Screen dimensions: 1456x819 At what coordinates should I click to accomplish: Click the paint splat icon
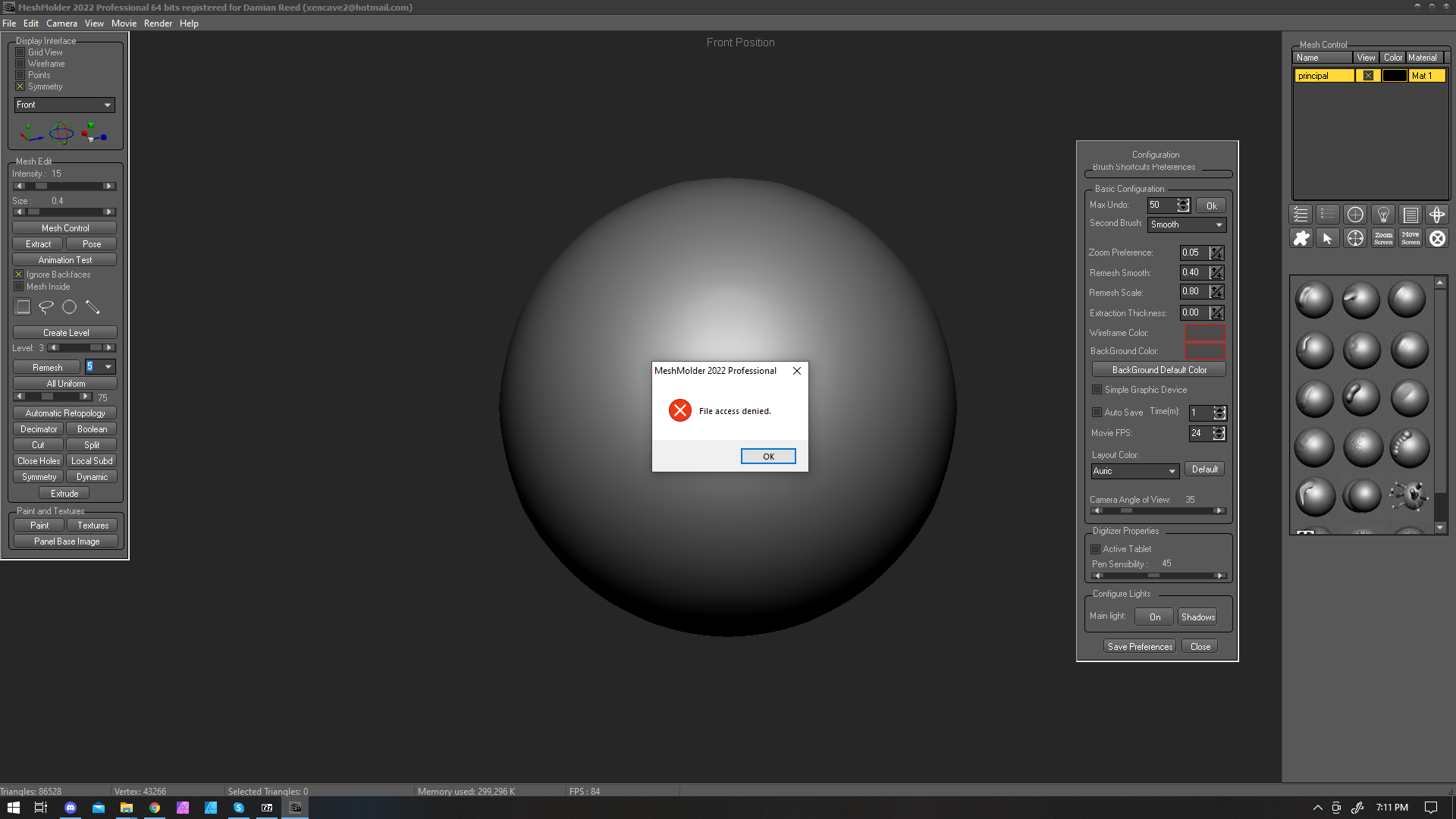click(x=1301, y=238)
